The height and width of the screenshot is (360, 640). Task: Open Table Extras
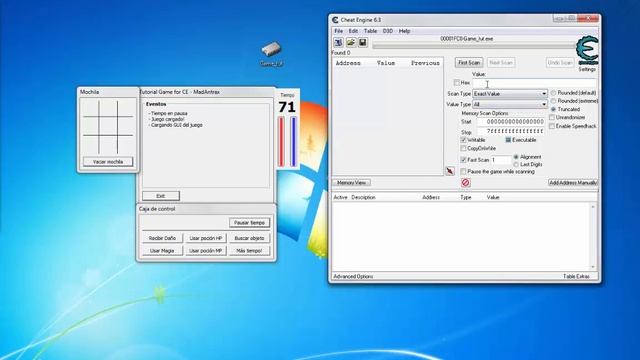(x=576, y=276)
